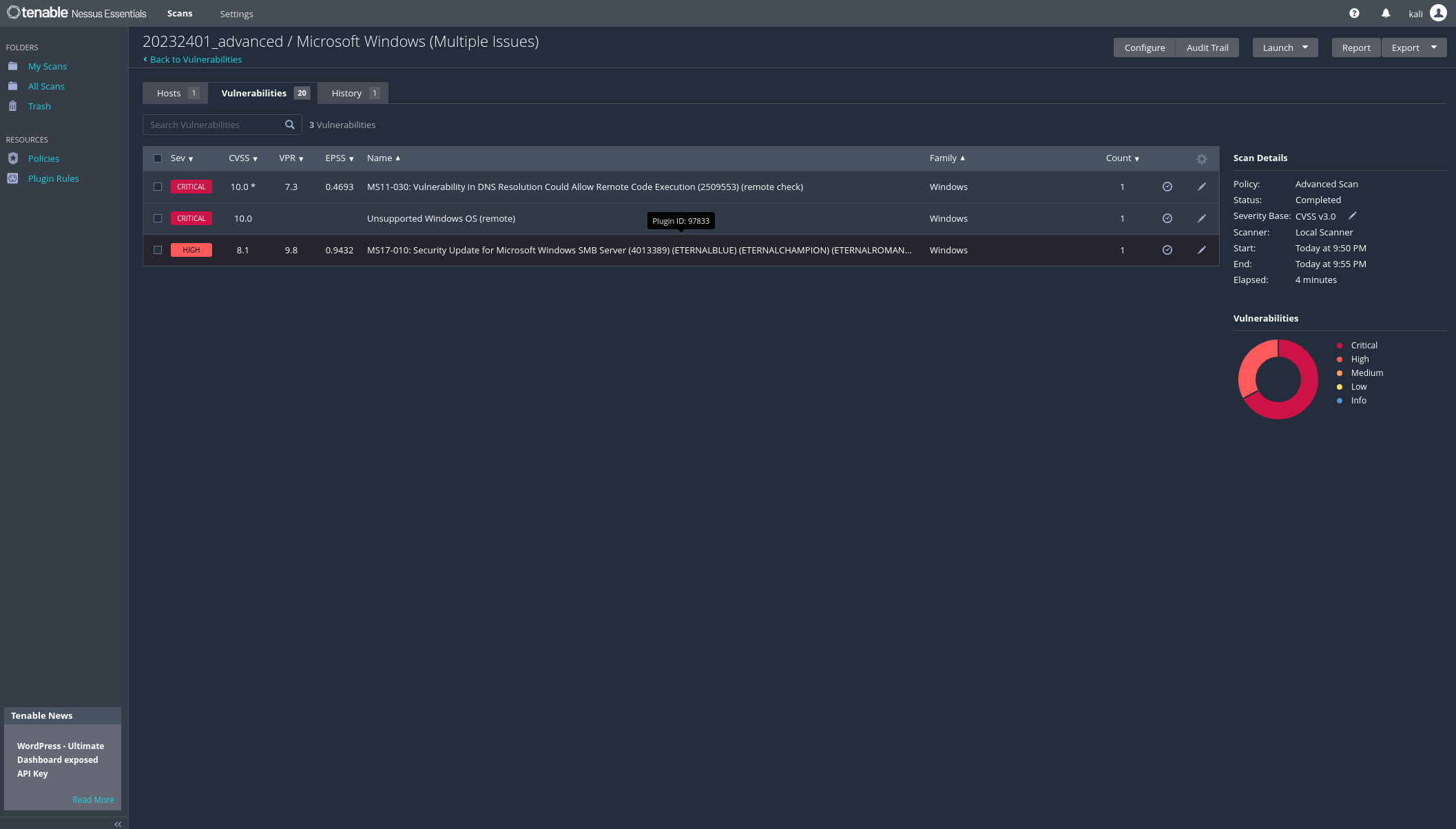Click Back to Vulnerabilities link
This screenshot has width=1456, height=829.
coord(196,59)
